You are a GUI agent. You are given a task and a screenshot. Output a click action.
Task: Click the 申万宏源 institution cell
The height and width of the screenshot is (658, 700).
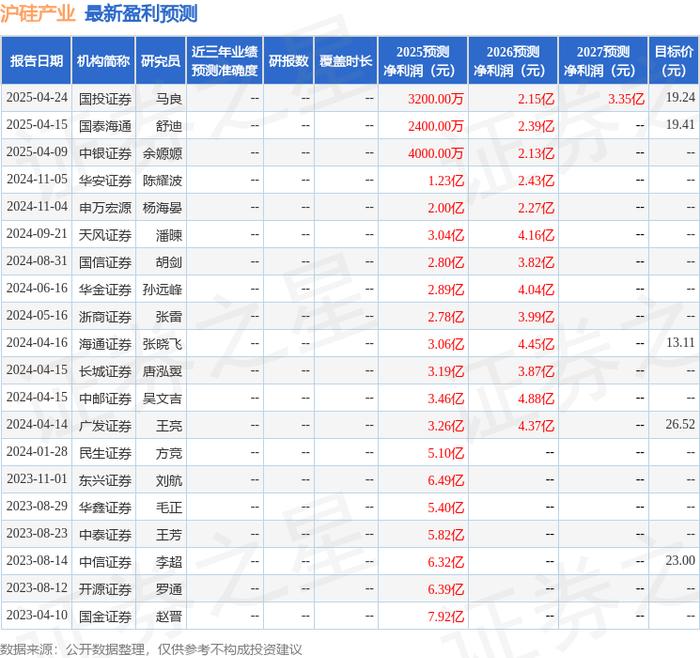tap(105, 208)
